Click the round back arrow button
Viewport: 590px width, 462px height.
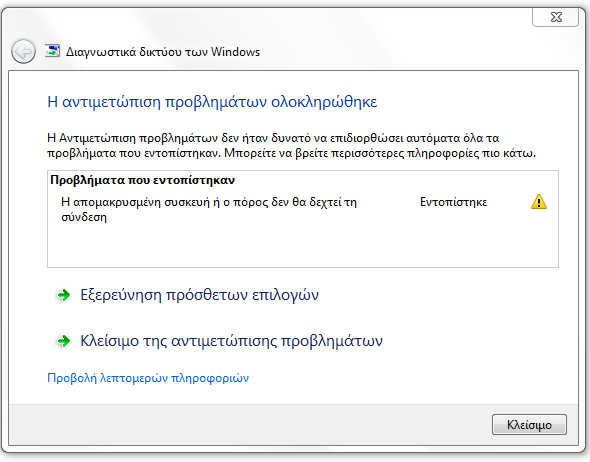pyautogui.click(x=23, y=51)
